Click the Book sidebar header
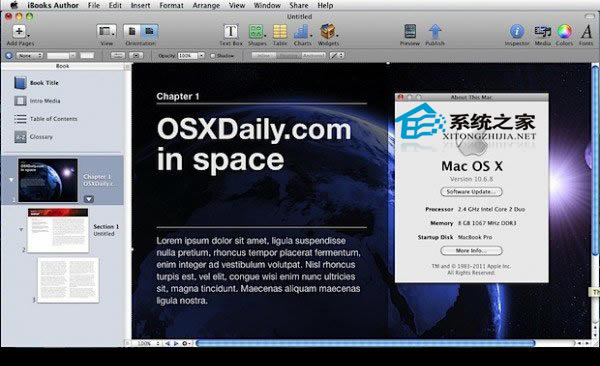The height and width of the screenshot is (366, 600). (62, 66)
